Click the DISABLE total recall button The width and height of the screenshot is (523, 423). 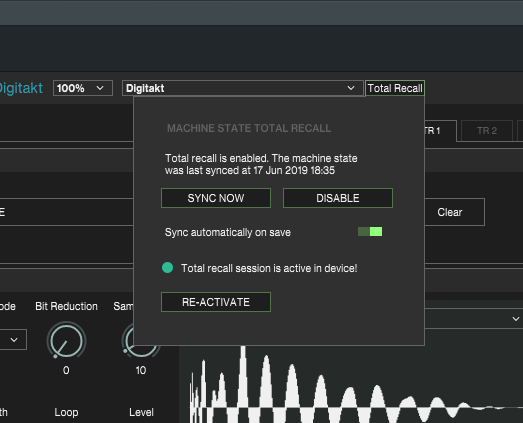(x=338, y=198)
